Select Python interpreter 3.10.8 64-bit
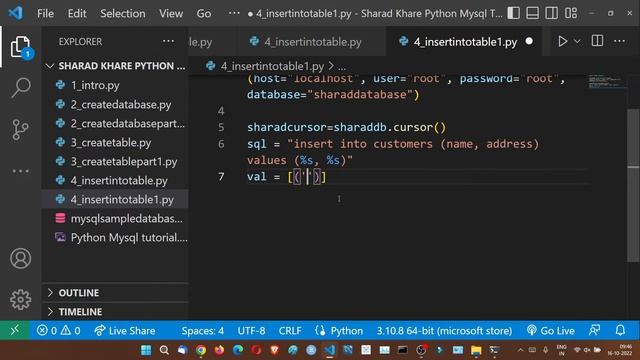 [444, 331]
